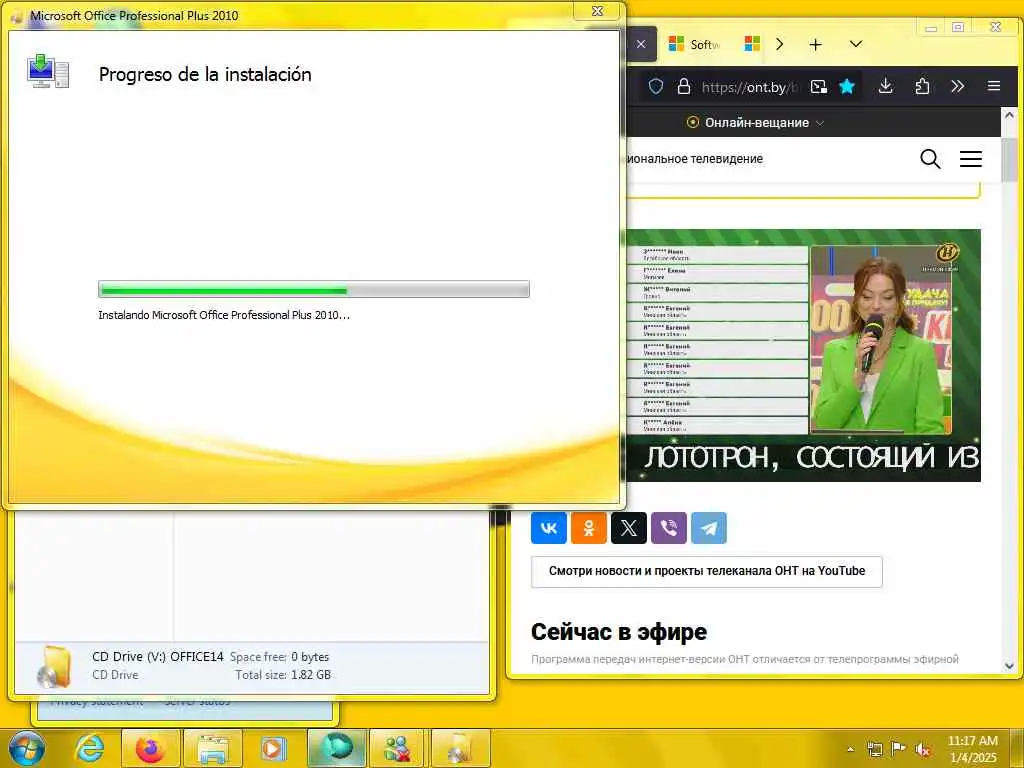Open Firefox downloads panel arrow icon
Screen dimensions: 1024x768
point(886,86)
